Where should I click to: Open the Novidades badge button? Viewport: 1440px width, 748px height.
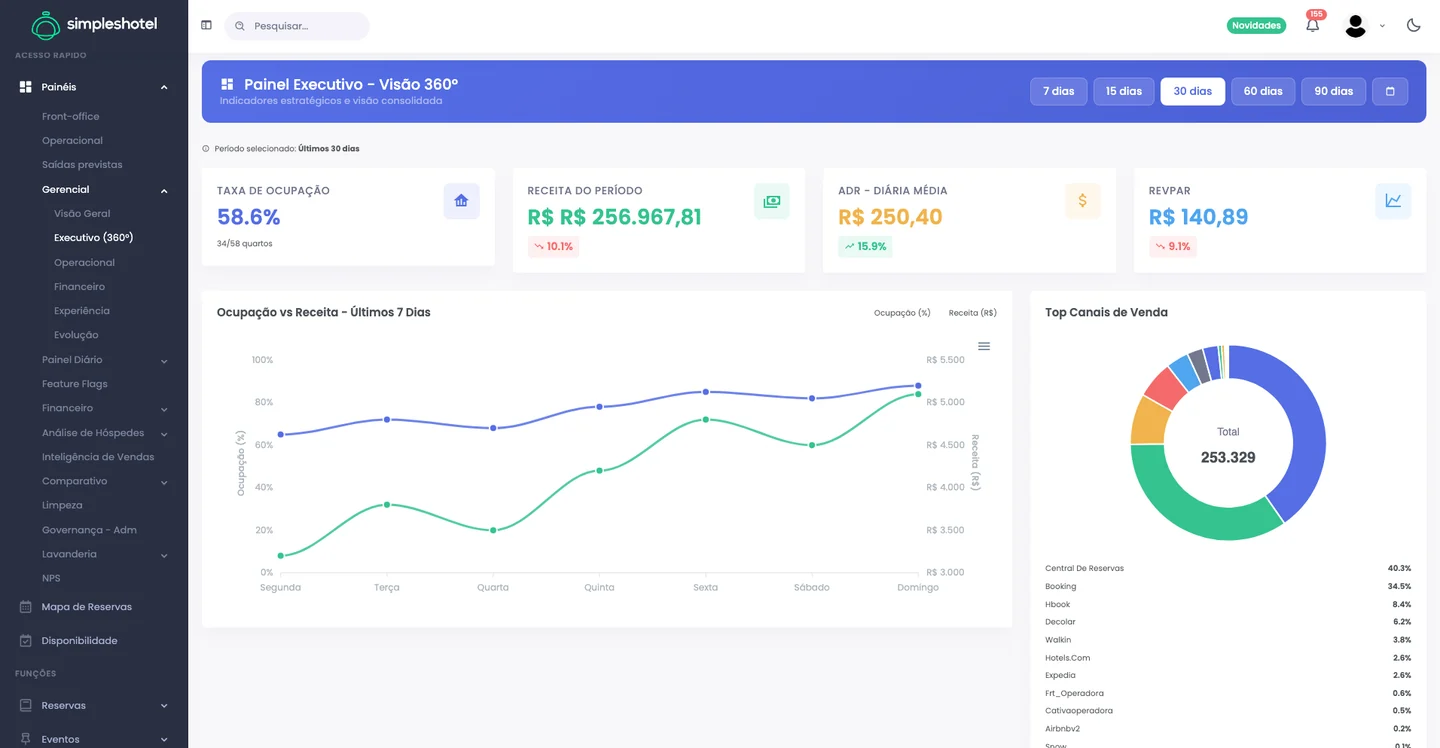1256,26
